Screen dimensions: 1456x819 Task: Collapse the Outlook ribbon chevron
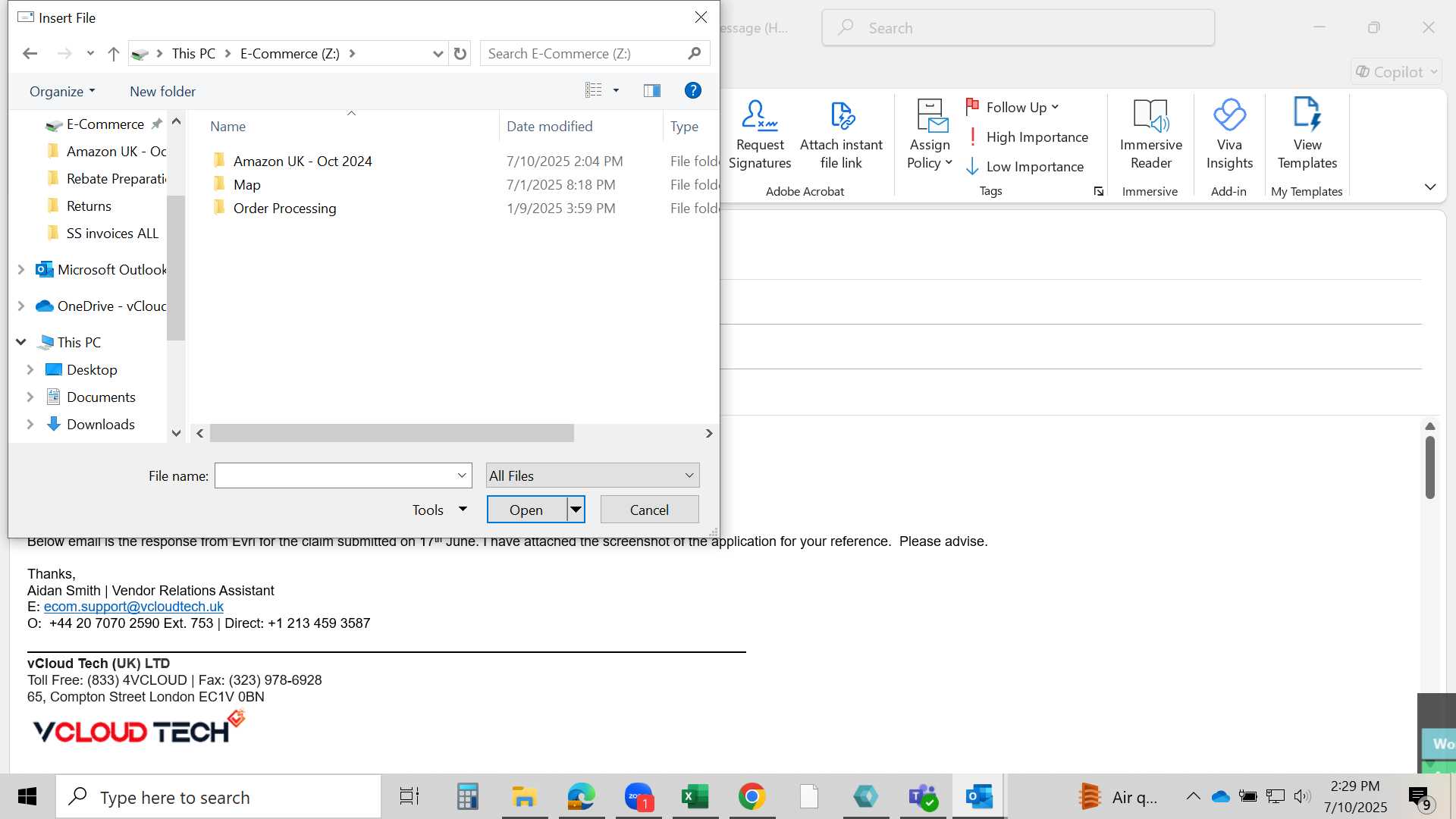tap(1430, 187)
